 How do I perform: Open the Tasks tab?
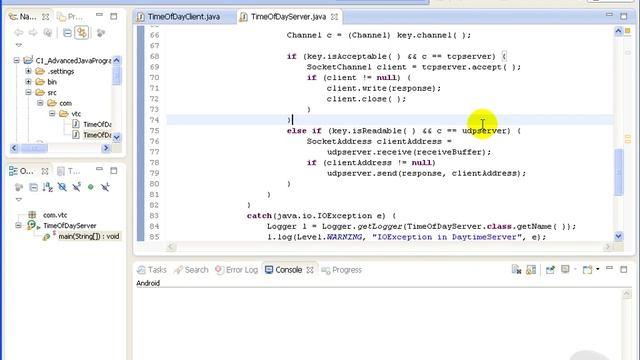(152, 270)
